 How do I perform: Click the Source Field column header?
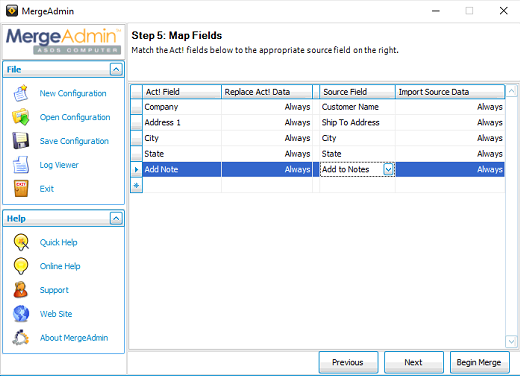[x=357, y=92]
